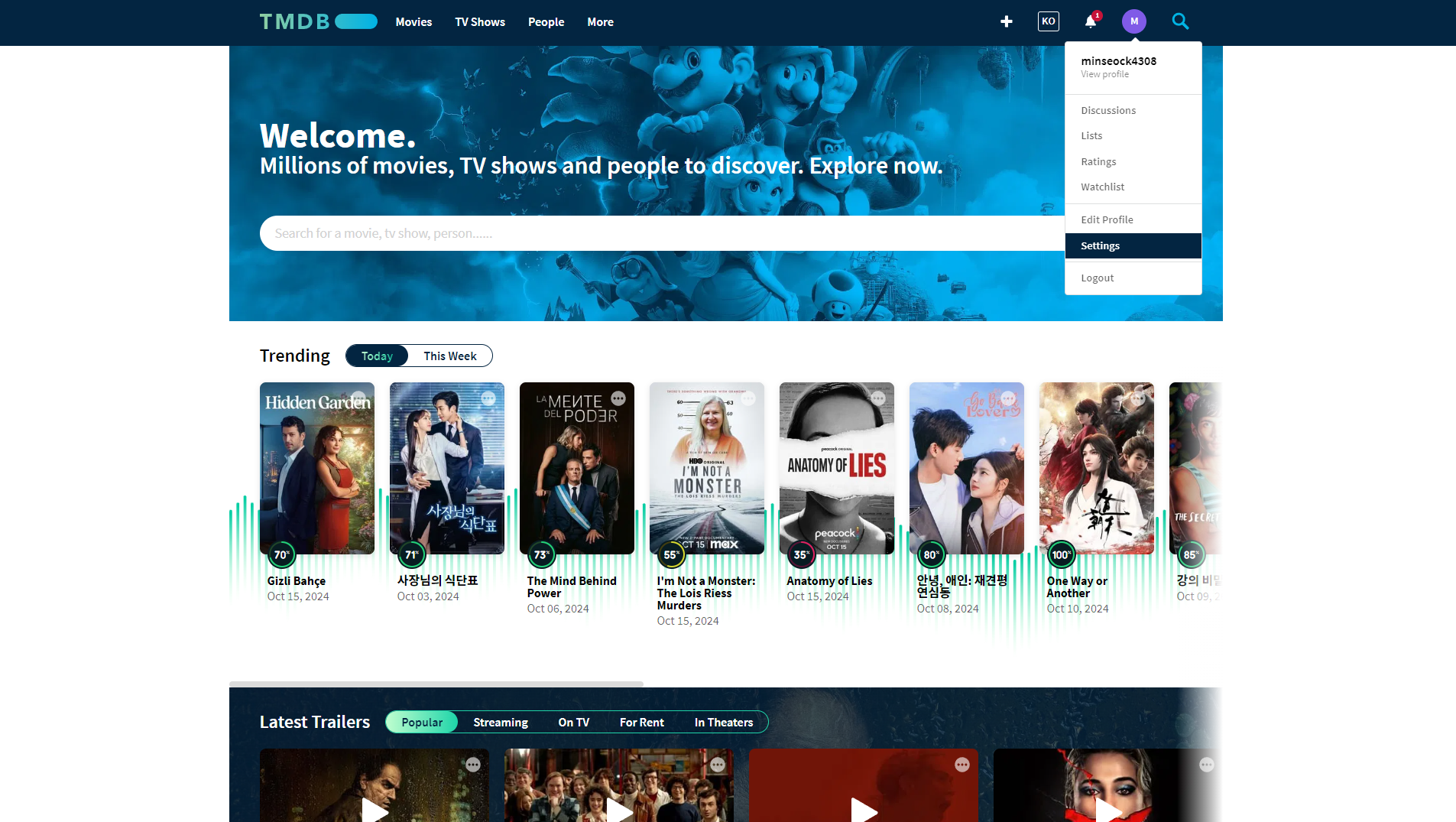Open the La Mente del Poder poster
Viewport: 1456px width, 822px height.
577,468
